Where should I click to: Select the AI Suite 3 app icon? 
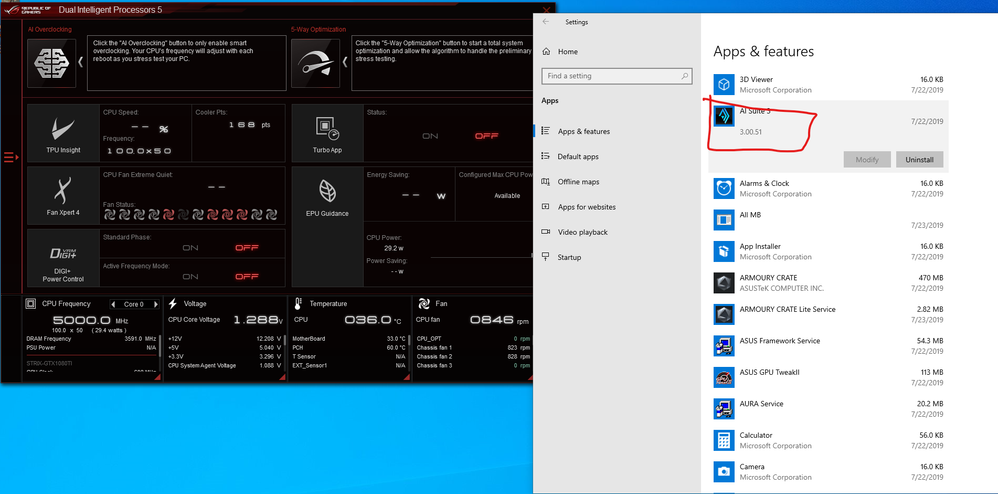tap(724, 116)
